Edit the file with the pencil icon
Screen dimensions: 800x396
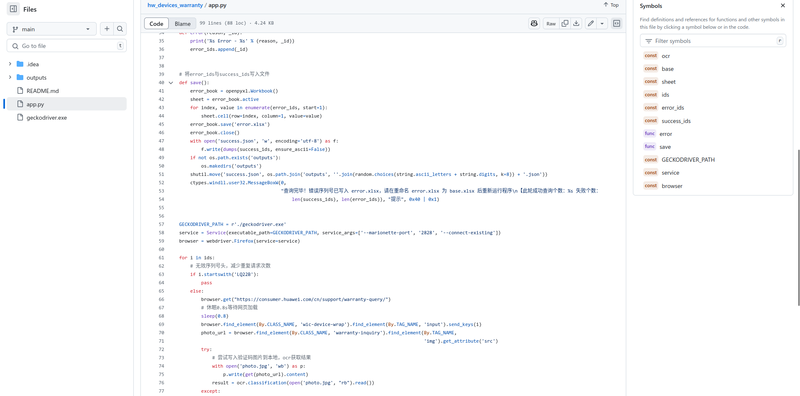pos(591,23)
